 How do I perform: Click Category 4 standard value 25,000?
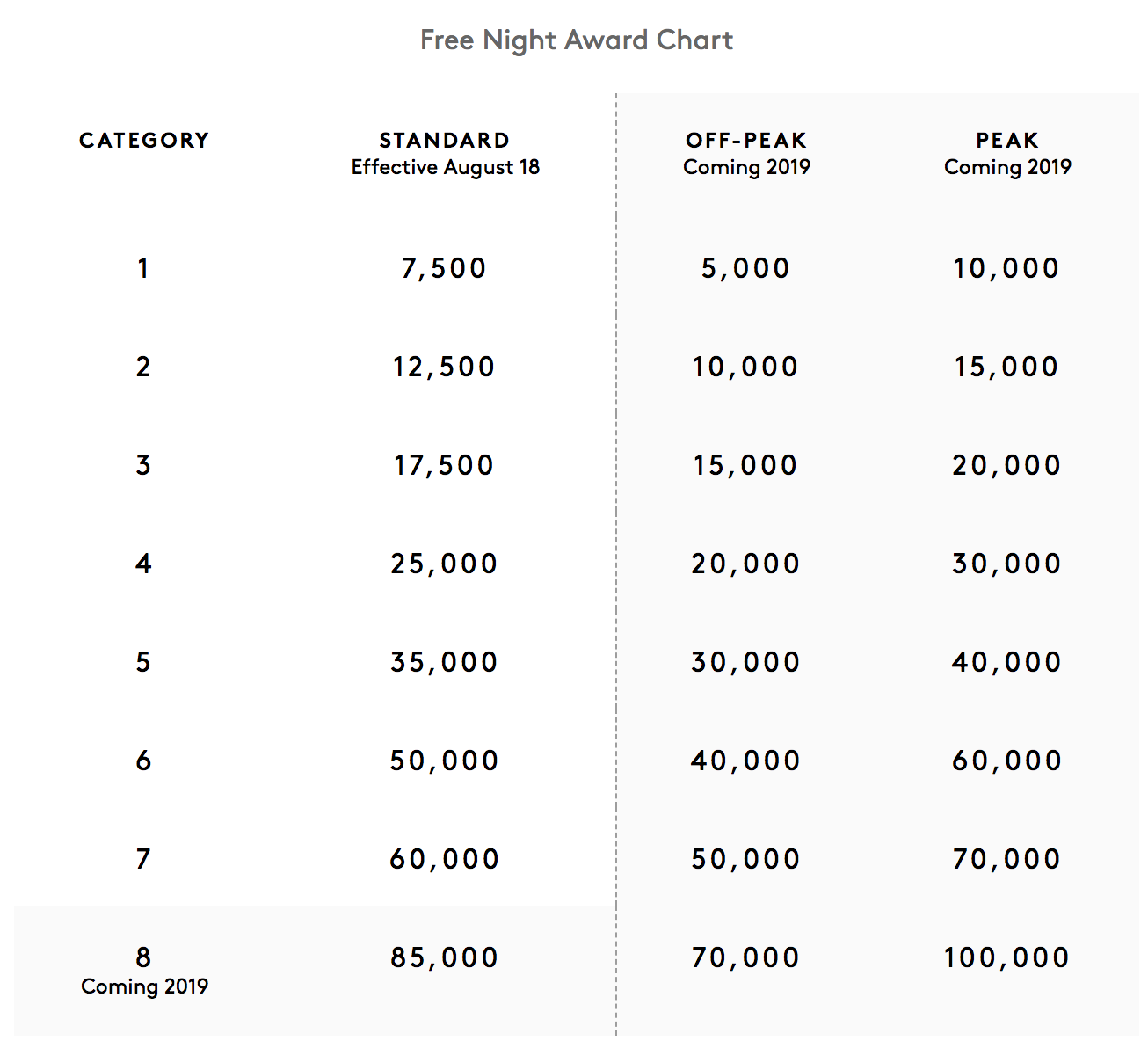click(x=444, y=564)
